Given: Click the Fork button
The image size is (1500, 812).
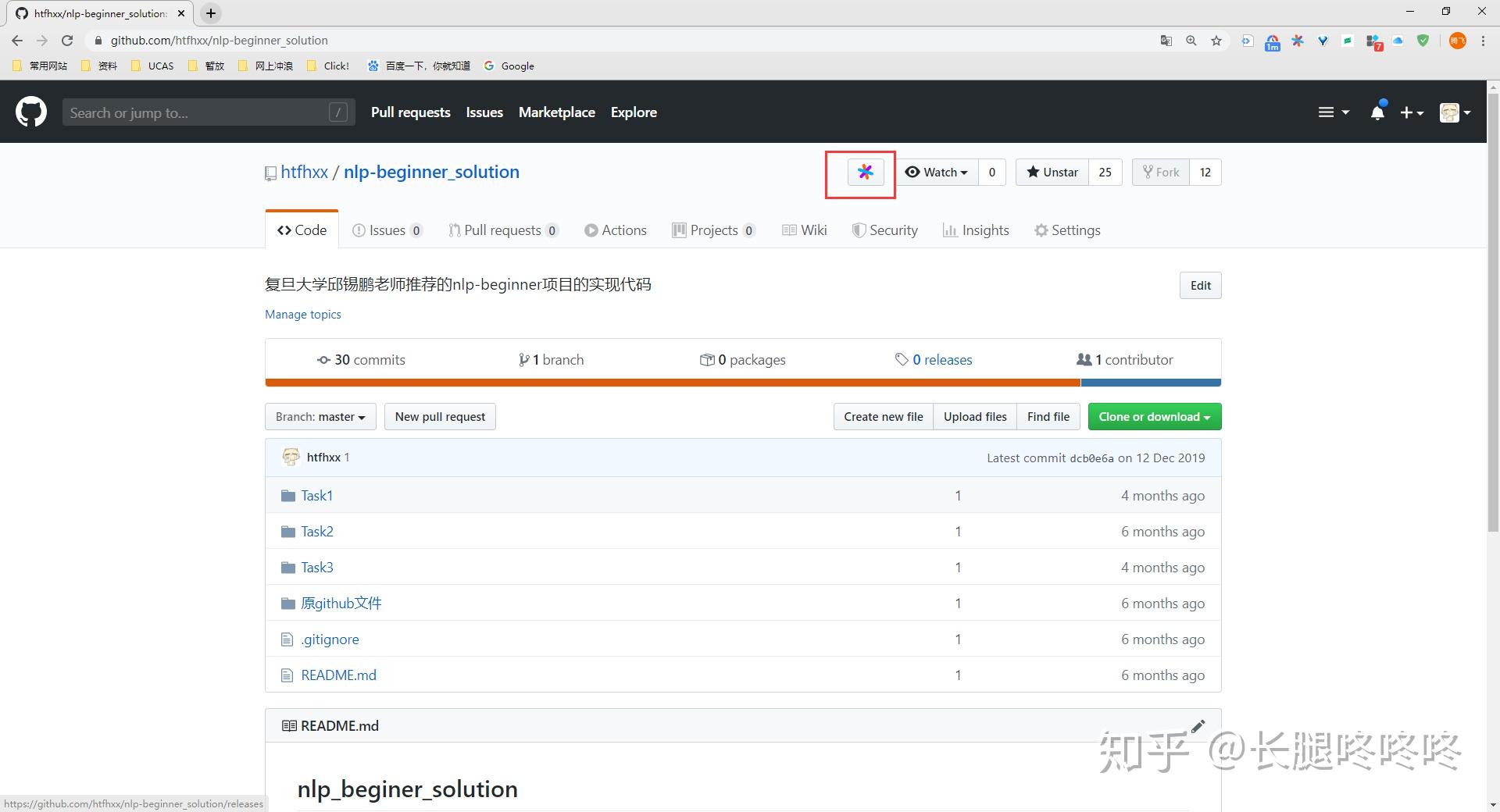Looking at the screenshot, I should pos(1161,172).
